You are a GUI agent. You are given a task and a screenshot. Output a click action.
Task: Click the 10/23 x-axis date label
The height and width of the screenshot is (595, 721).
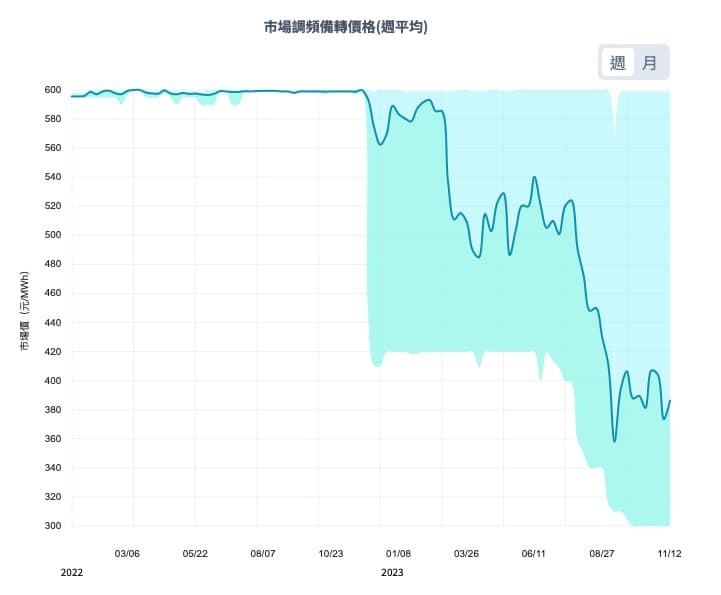[330, 553]
